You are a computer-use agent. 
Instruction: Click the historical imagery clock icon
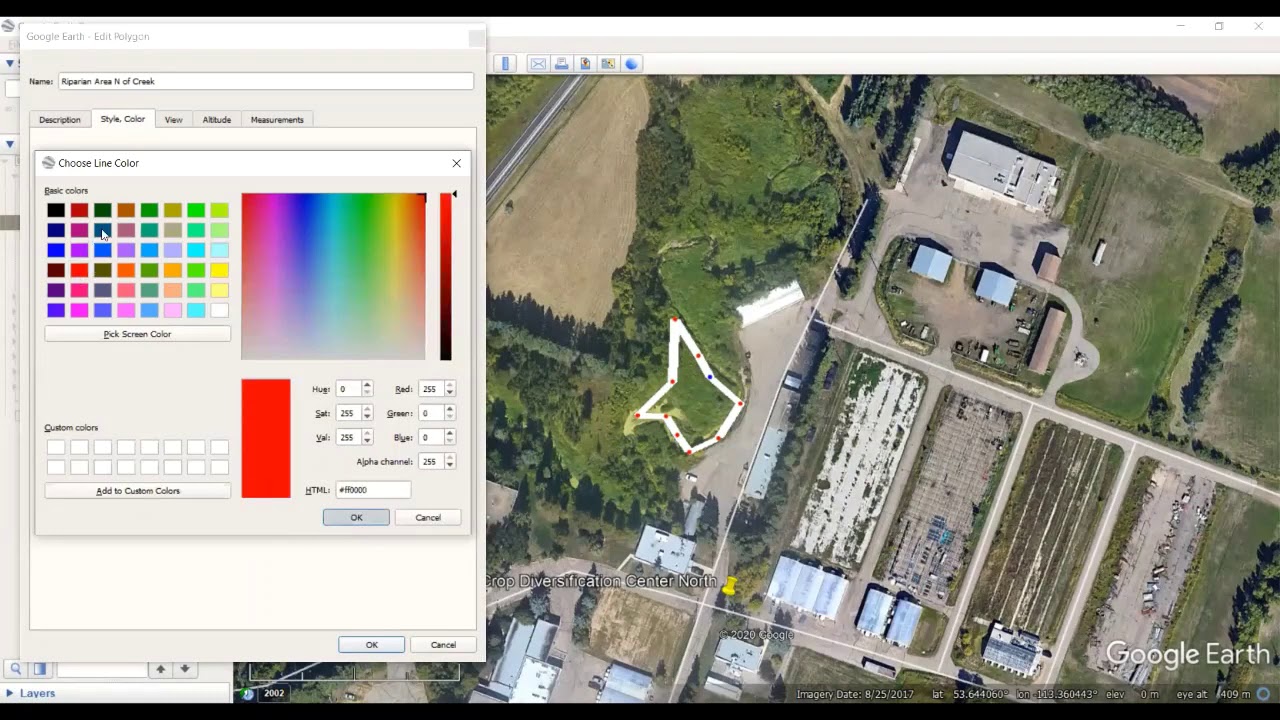pos(248,693)
